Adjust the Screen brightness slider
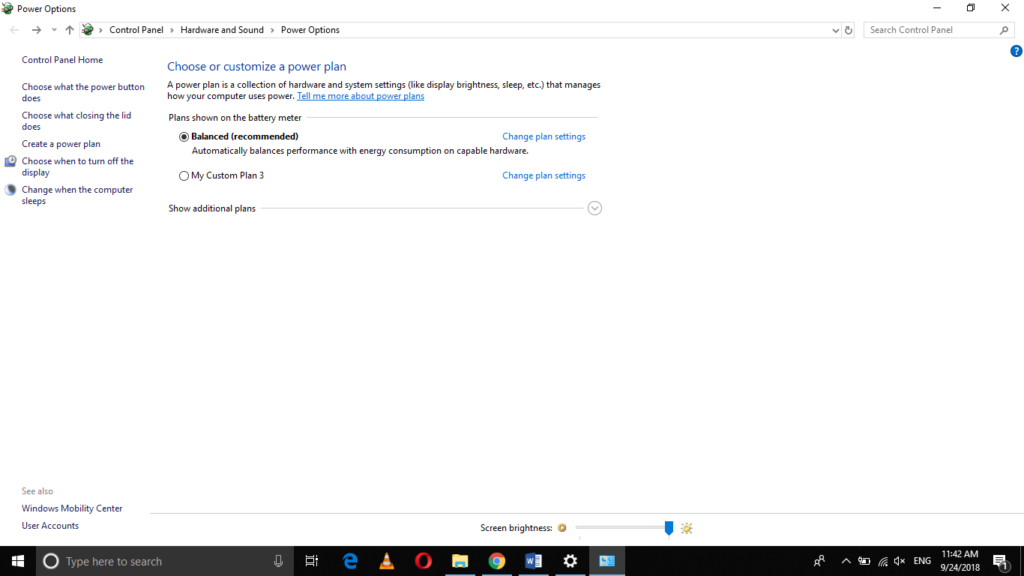The height and width of the screenshot is (576, 1024). [x=668, y=527]
